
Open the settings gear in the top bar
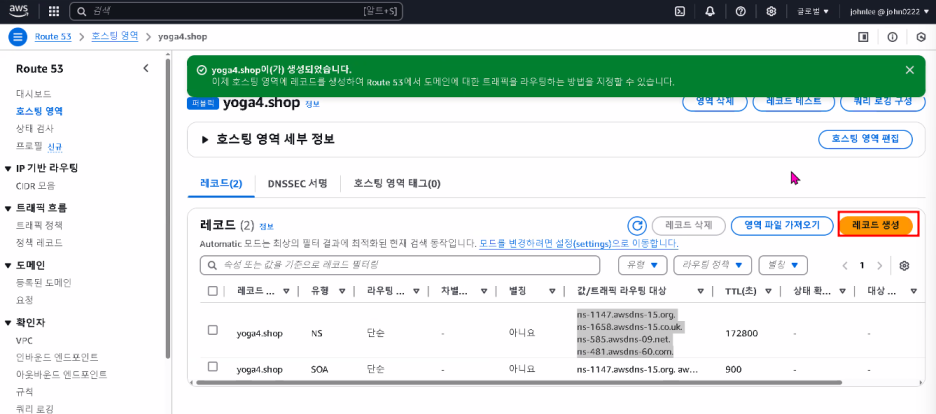(x=771, y=11)
